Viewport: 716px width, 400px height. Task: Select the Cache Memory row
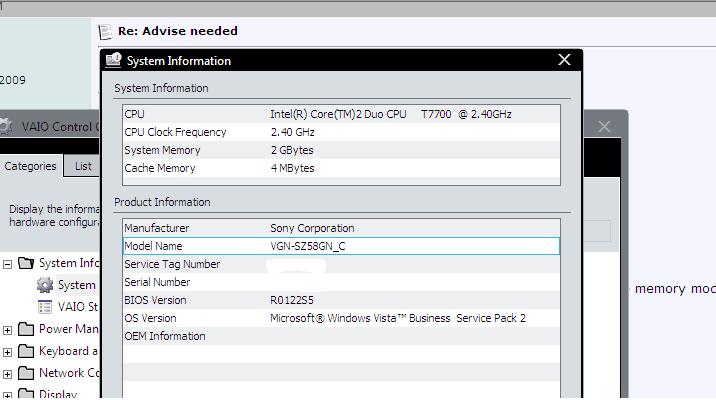[x=341, y=168]
